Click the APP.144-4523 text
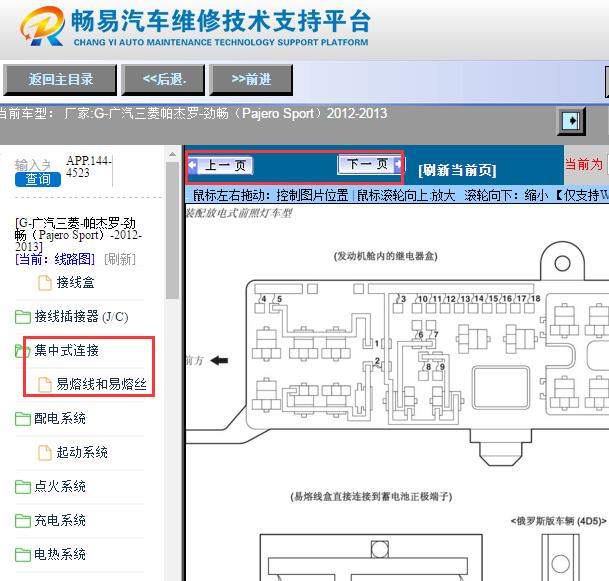Viewport: 609px width, 581px height. (x=89, y=166)
